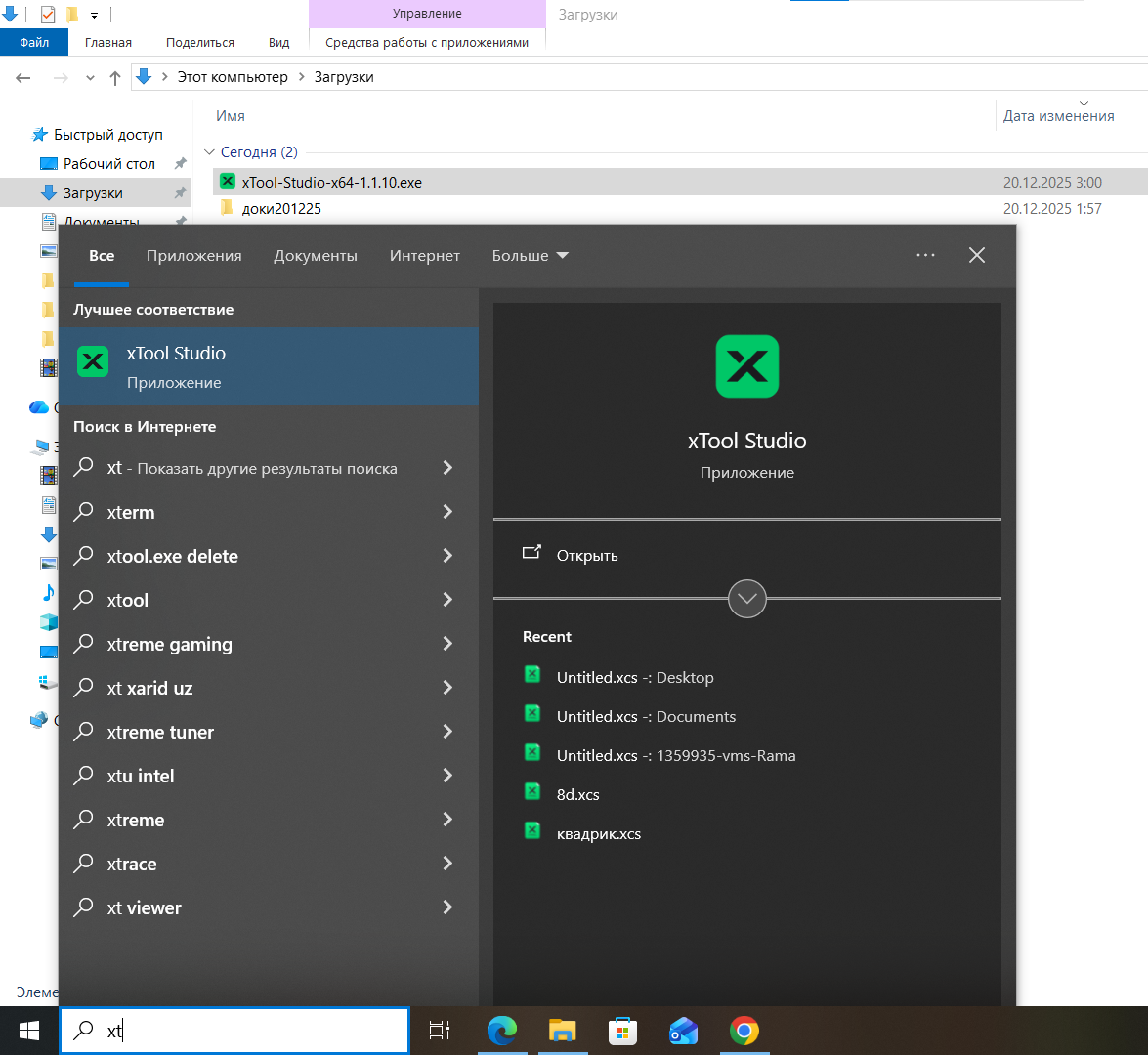The image size is (1148, 1055).
Task: Open search options three-dots menu
Action: click(x=925, y=255)
